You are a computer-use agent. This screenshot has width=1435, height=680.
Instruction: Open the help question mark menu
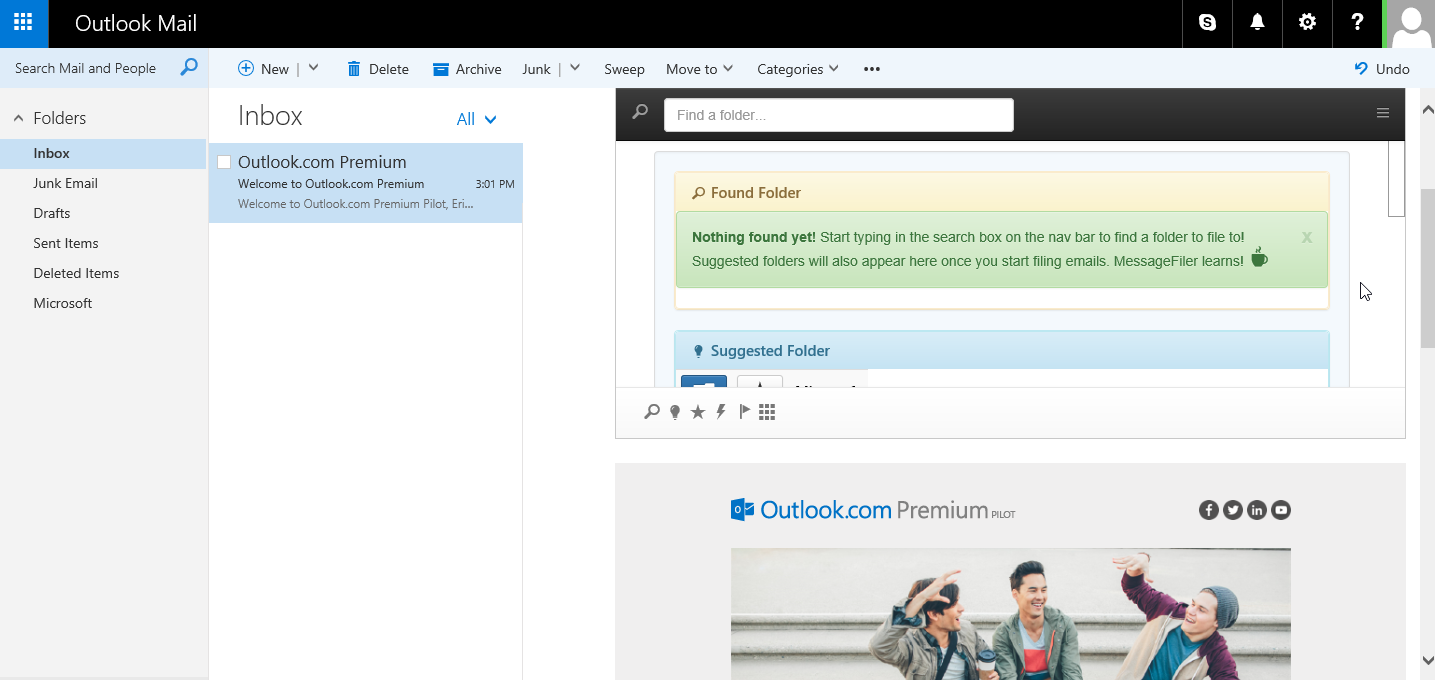click(1357, 22)
